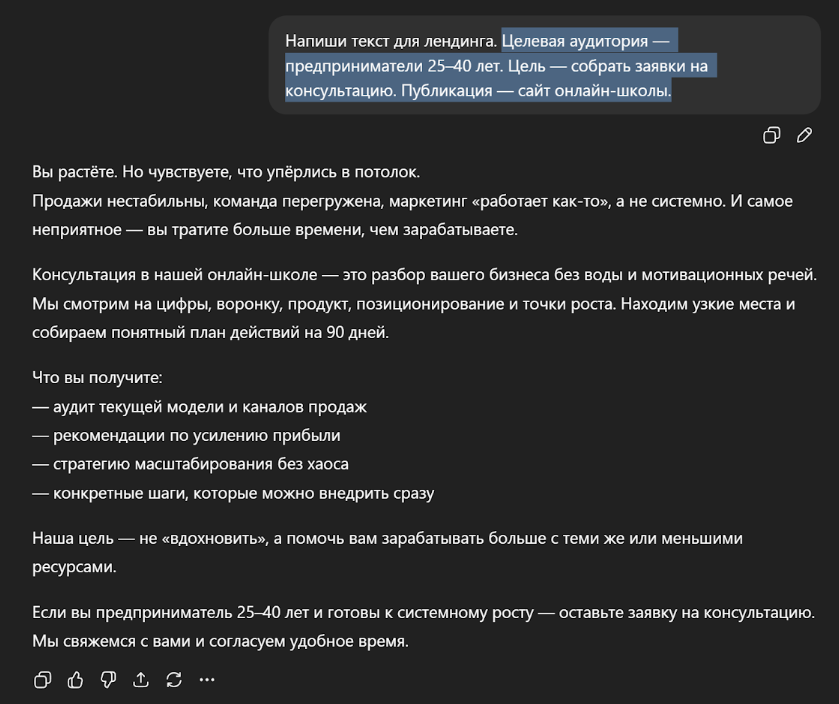The image size is (839, 704).
Task: Edit the user prompt with the pencil icon
Action: pyautogui.click(x=804, y=135)
